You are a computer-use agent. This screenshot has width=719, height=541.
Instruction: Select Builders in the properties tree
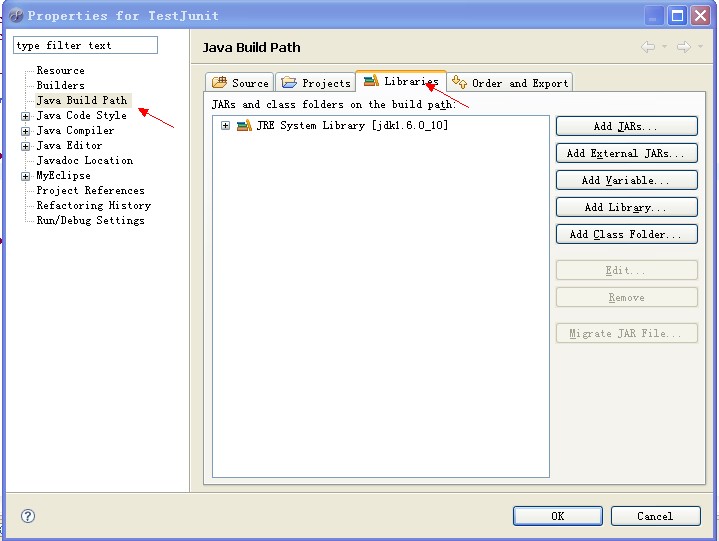(x=61, y=85)
